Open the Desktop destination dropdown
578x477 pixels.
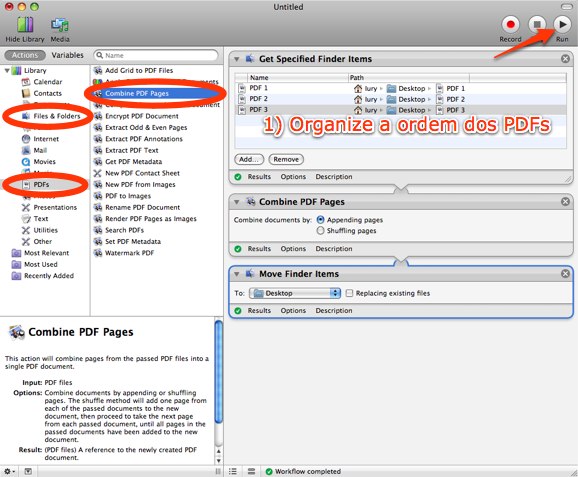point(295,293)
